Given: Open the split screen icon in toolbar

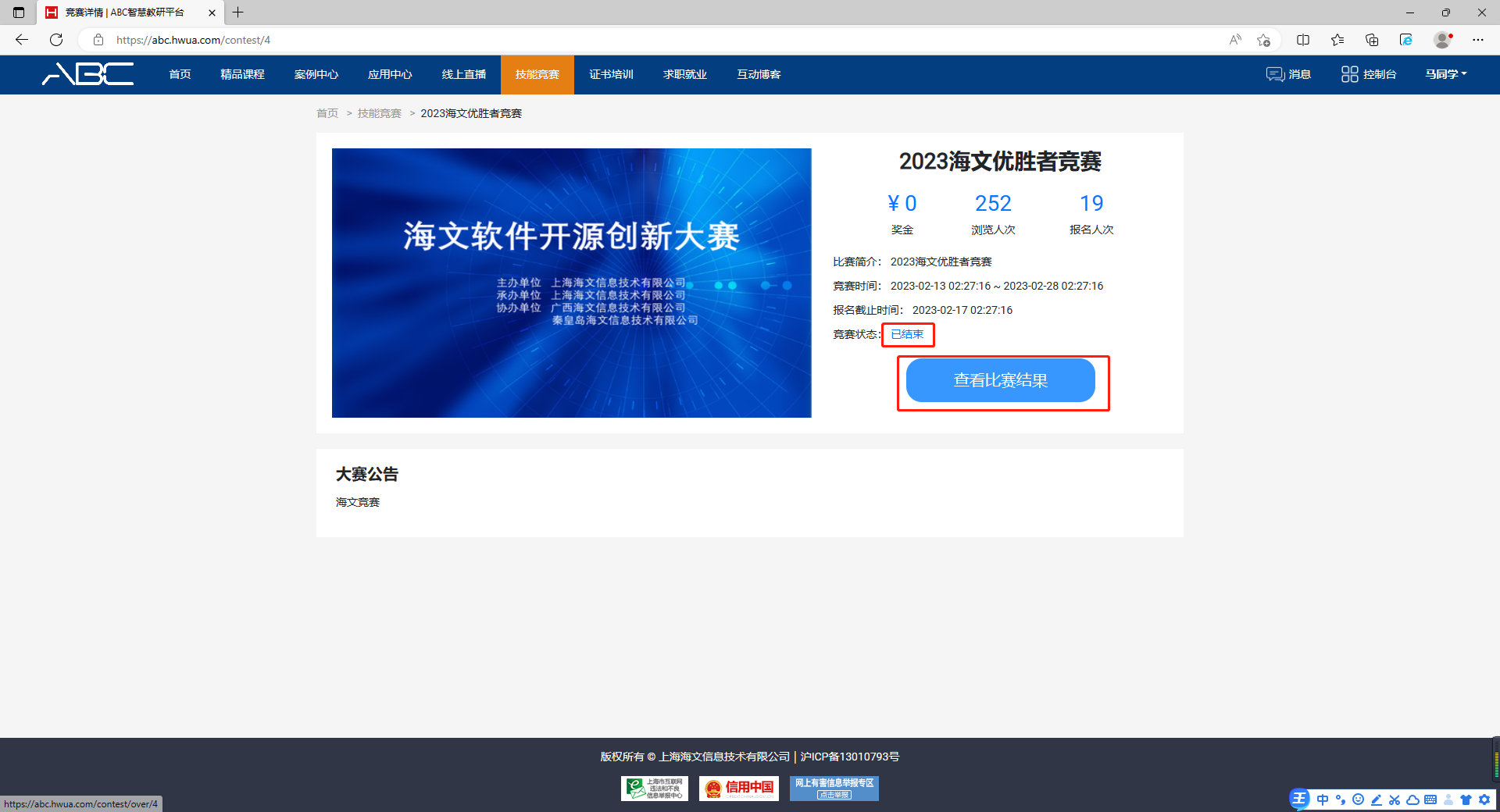Looking at the screenshot, I should [x=1303, y=40].
